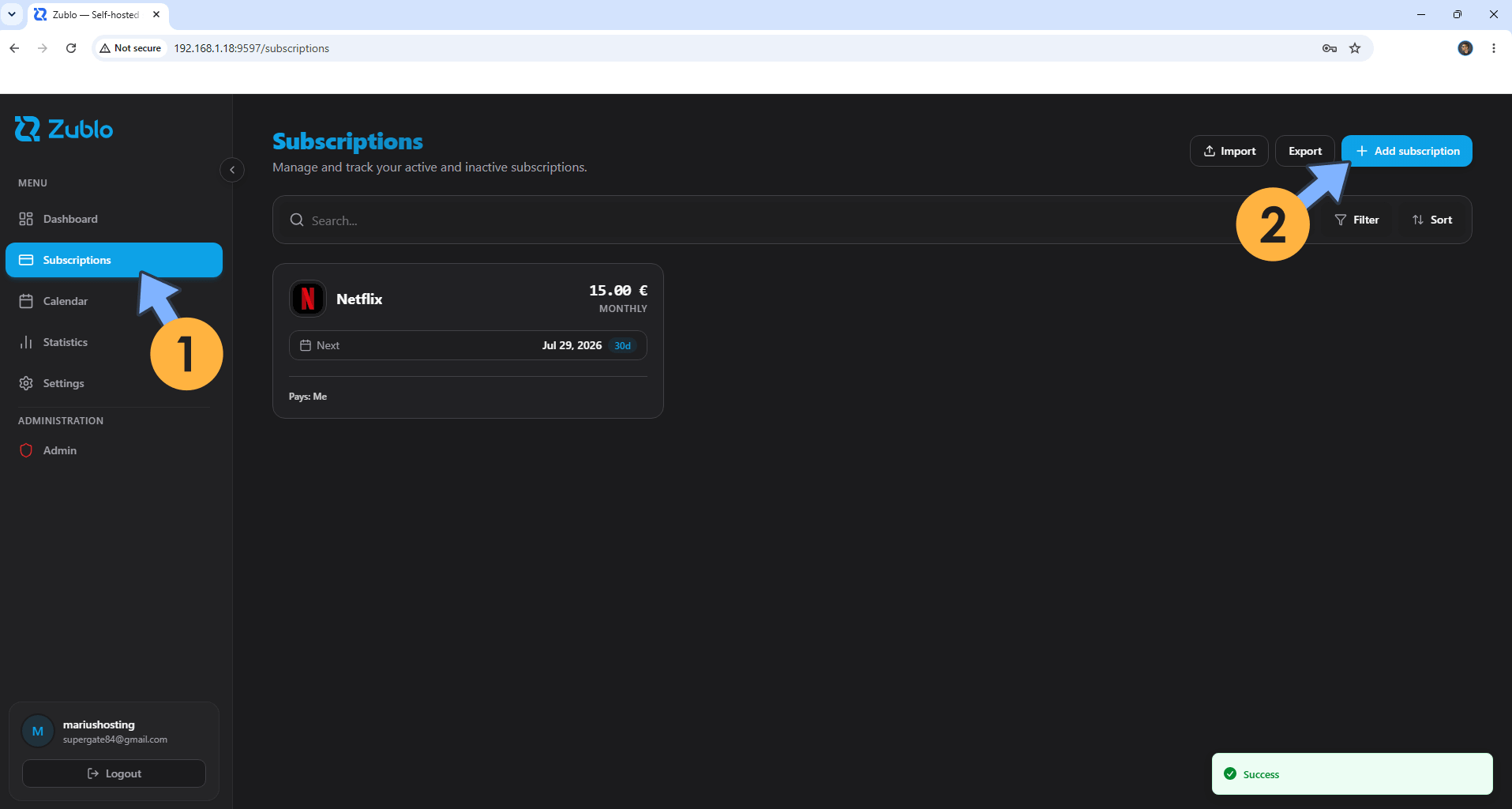Open the browser three-dot menu

[x=1494, y=48]
